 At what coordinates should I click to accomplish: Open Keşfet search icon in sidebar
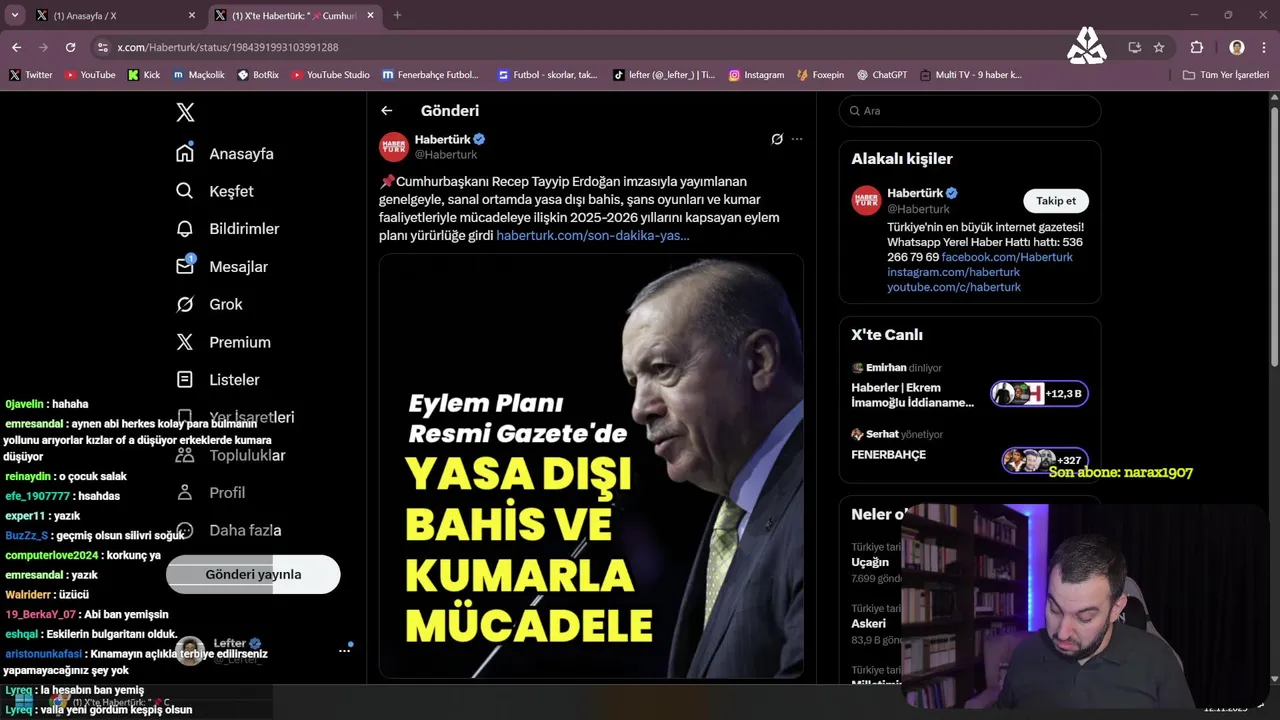[x=184, y=191]
